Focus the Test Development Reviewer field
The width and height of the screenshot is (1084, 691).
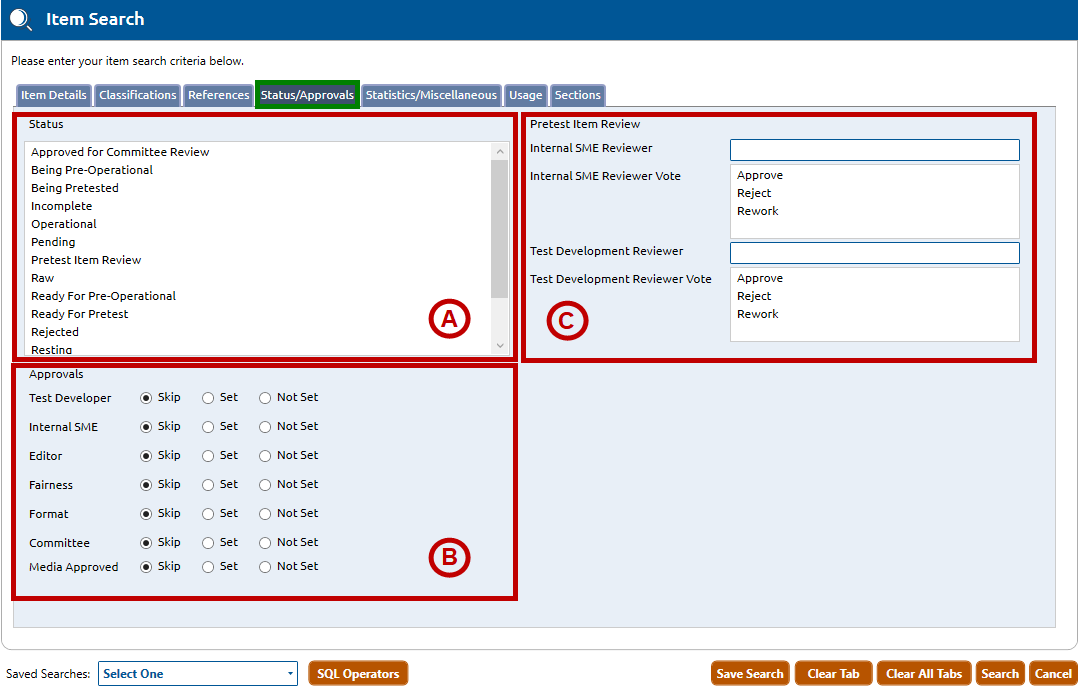[x=874, y=253]
